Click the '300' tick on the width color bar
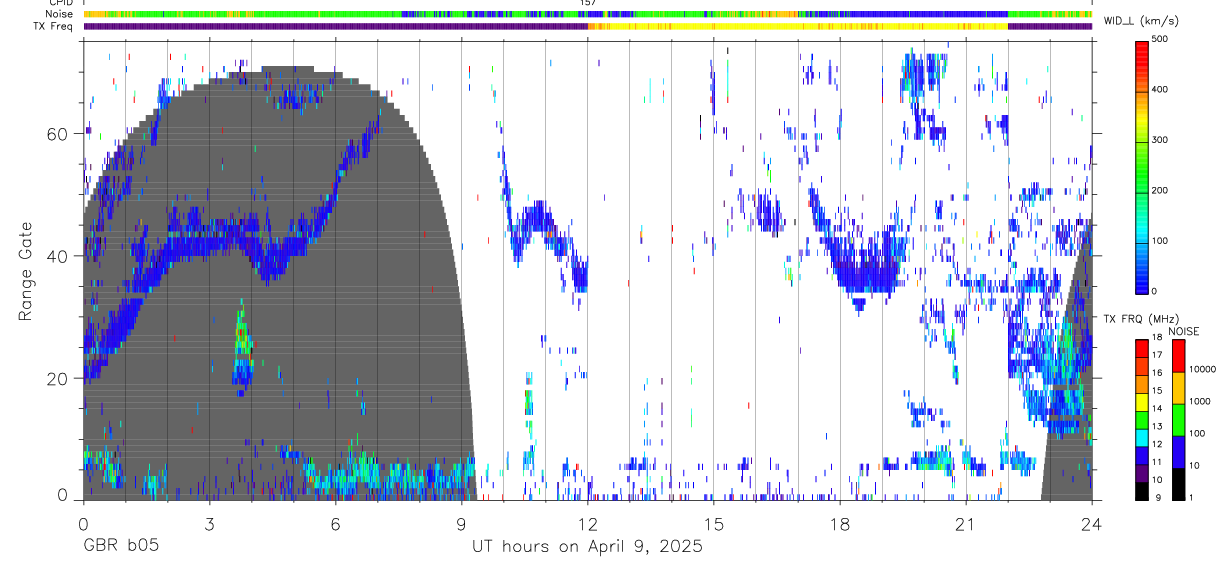 (1162, 140)
